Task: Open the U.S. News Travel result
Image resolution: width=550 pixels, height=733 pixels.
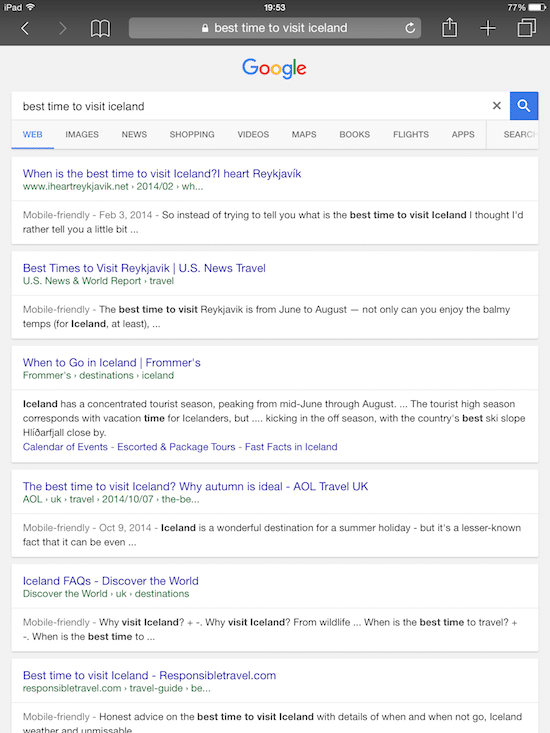Action: (x=144, y=268)
